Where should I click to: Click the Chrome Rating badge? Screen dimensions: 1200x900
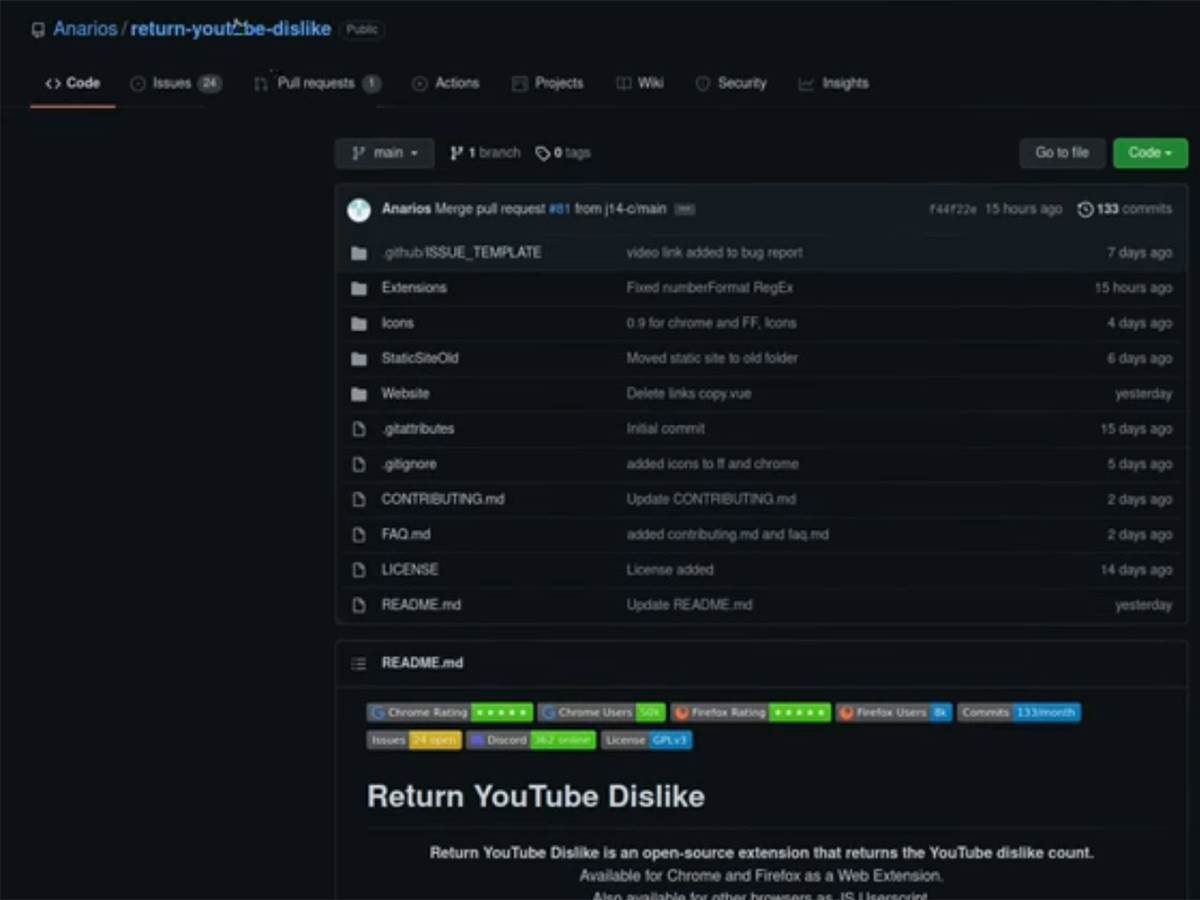pyautogui.click(x=449, y=712)
